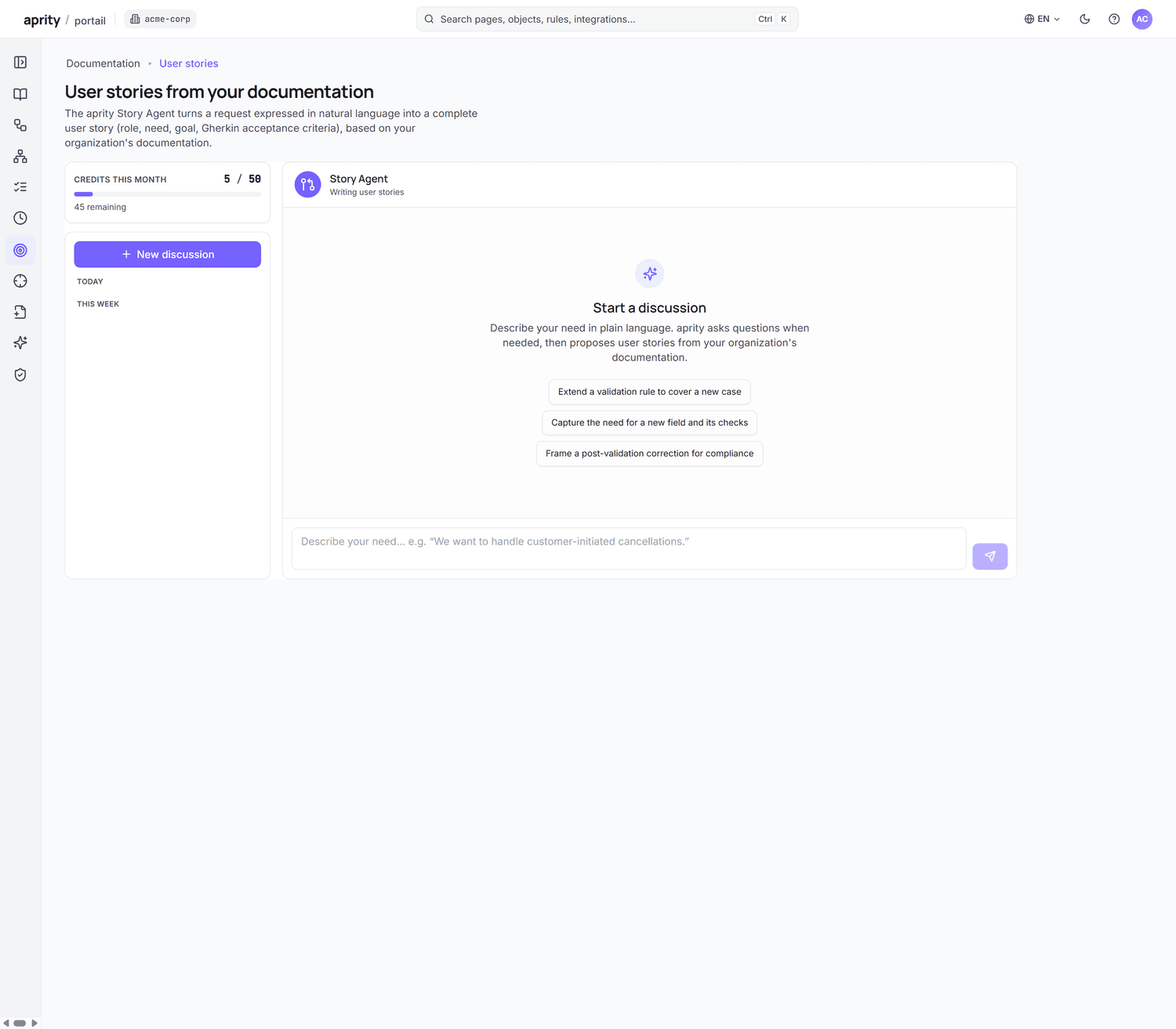
Task: Click the TODAY section label
Action: pyautogui.click(x=90, y=281)
